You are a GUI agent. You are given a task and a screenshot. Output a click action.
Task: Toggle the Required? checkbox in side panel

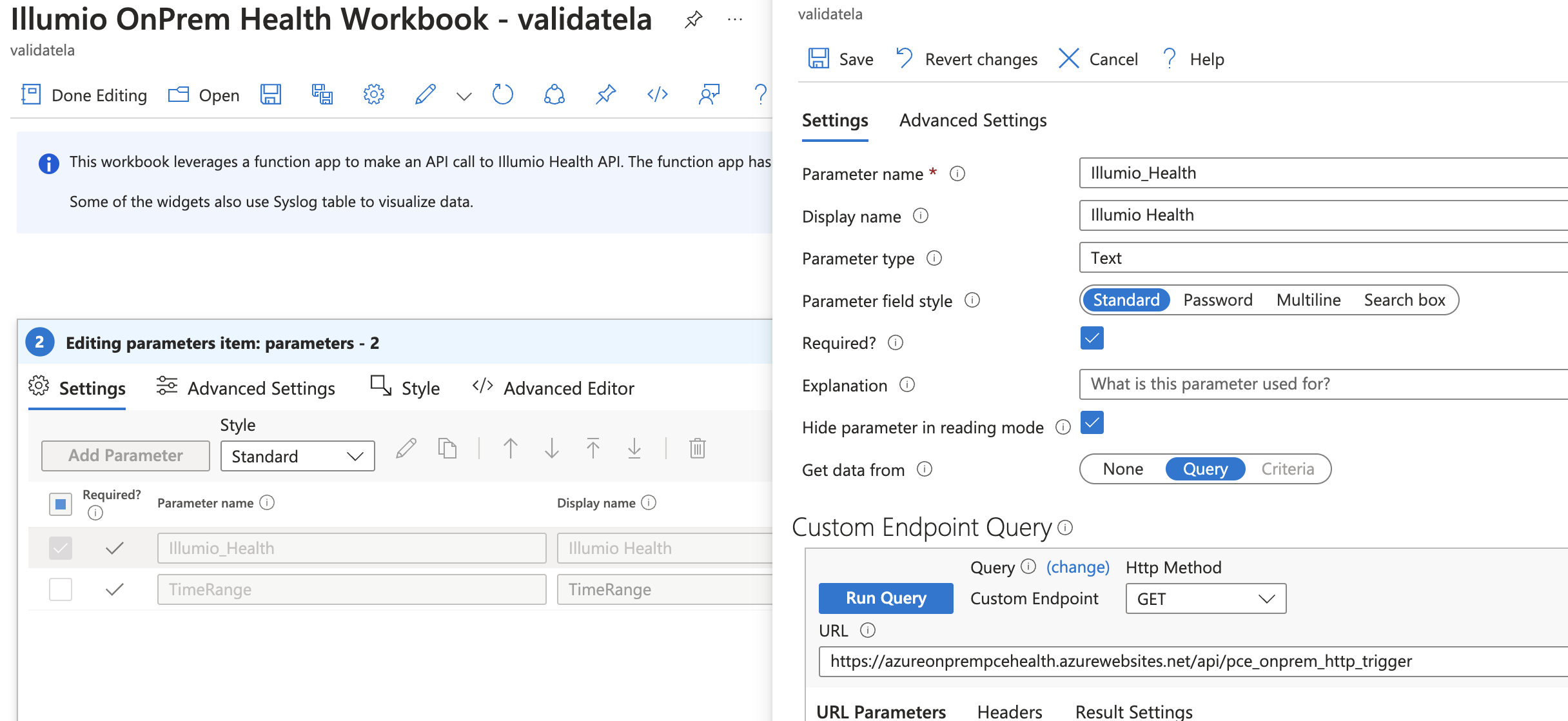click(1092, 338)
